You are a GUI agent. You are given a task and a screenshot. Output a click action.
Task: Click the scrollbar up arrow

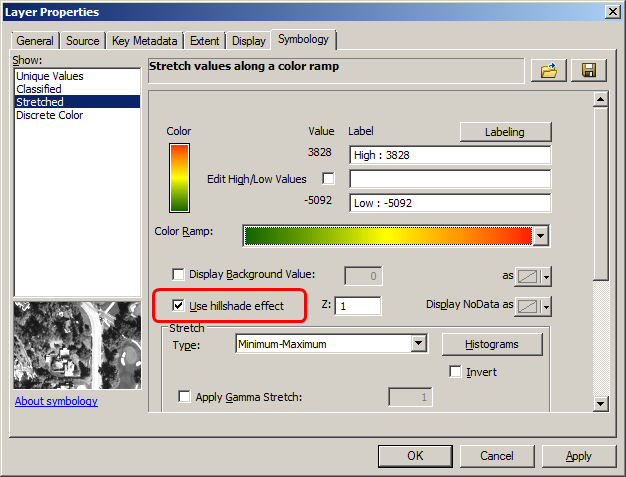(x=600, y=99)
